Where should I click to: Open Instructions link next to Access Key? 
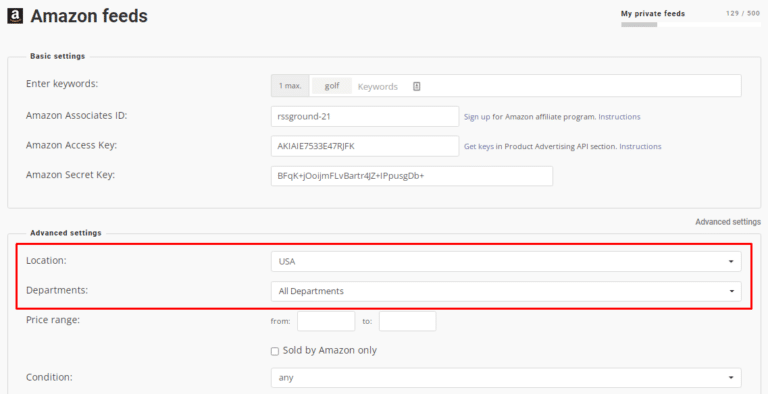click(x=640, y=146)
